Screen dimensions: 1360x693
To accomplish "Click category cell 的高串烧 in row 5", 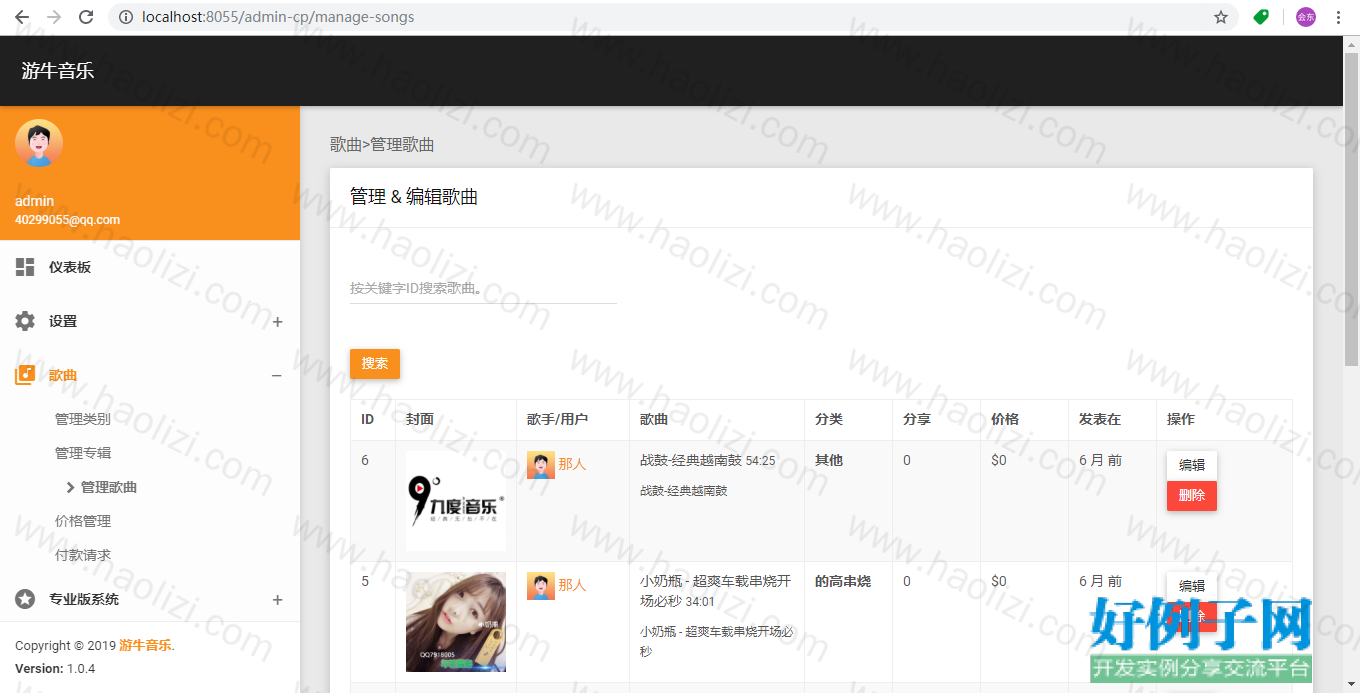I will click(x=843, y=581).
